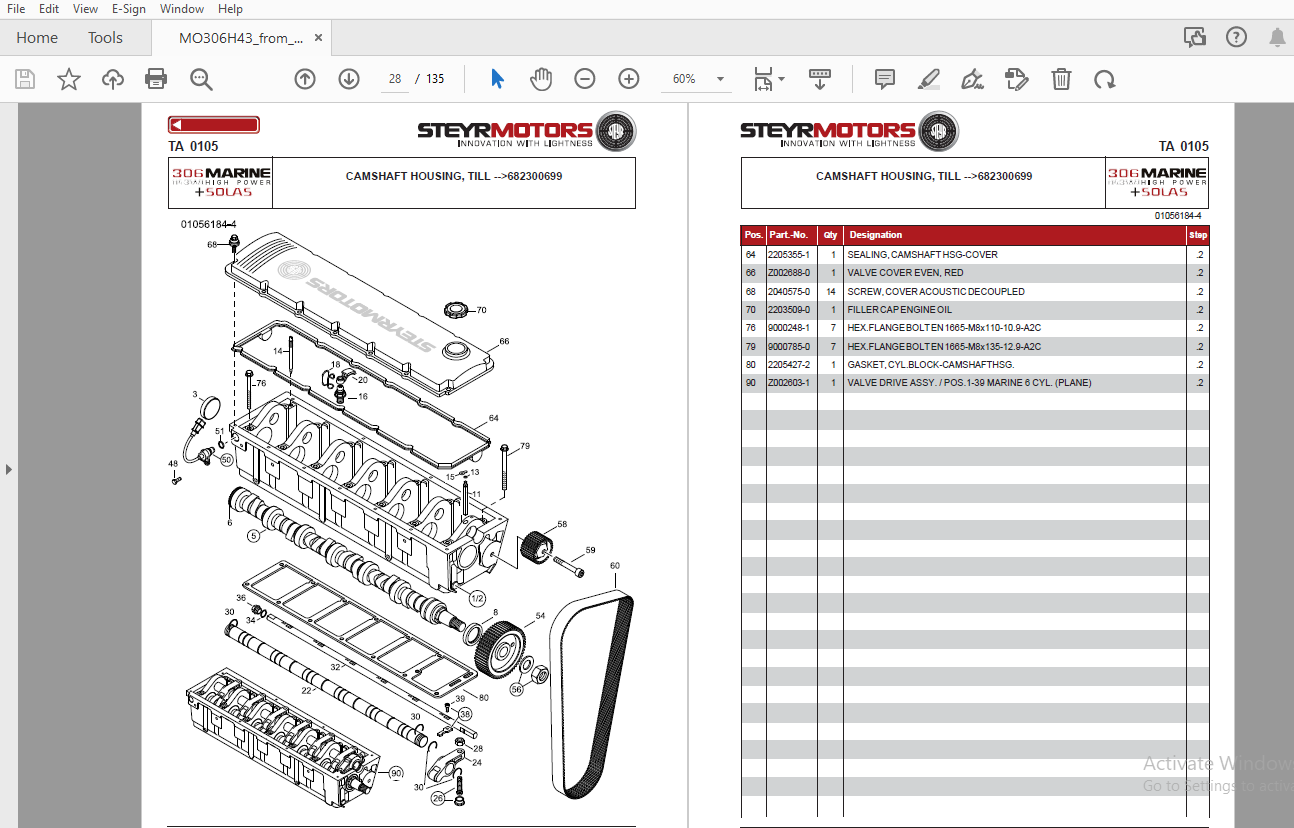The image size is (1294, 828).
Task: Click SEALING, CAMSHAFT HSG-COVER designation
Action: pyautogui.click(x=923, y=254)
